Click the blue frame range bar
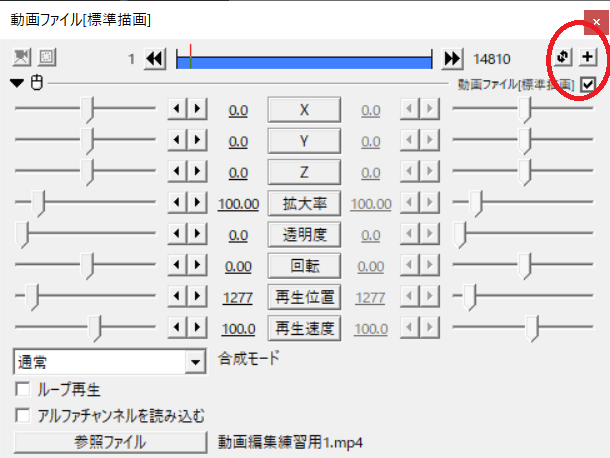The height and width of the screenshot is (458, 610). tap(304, 62)
